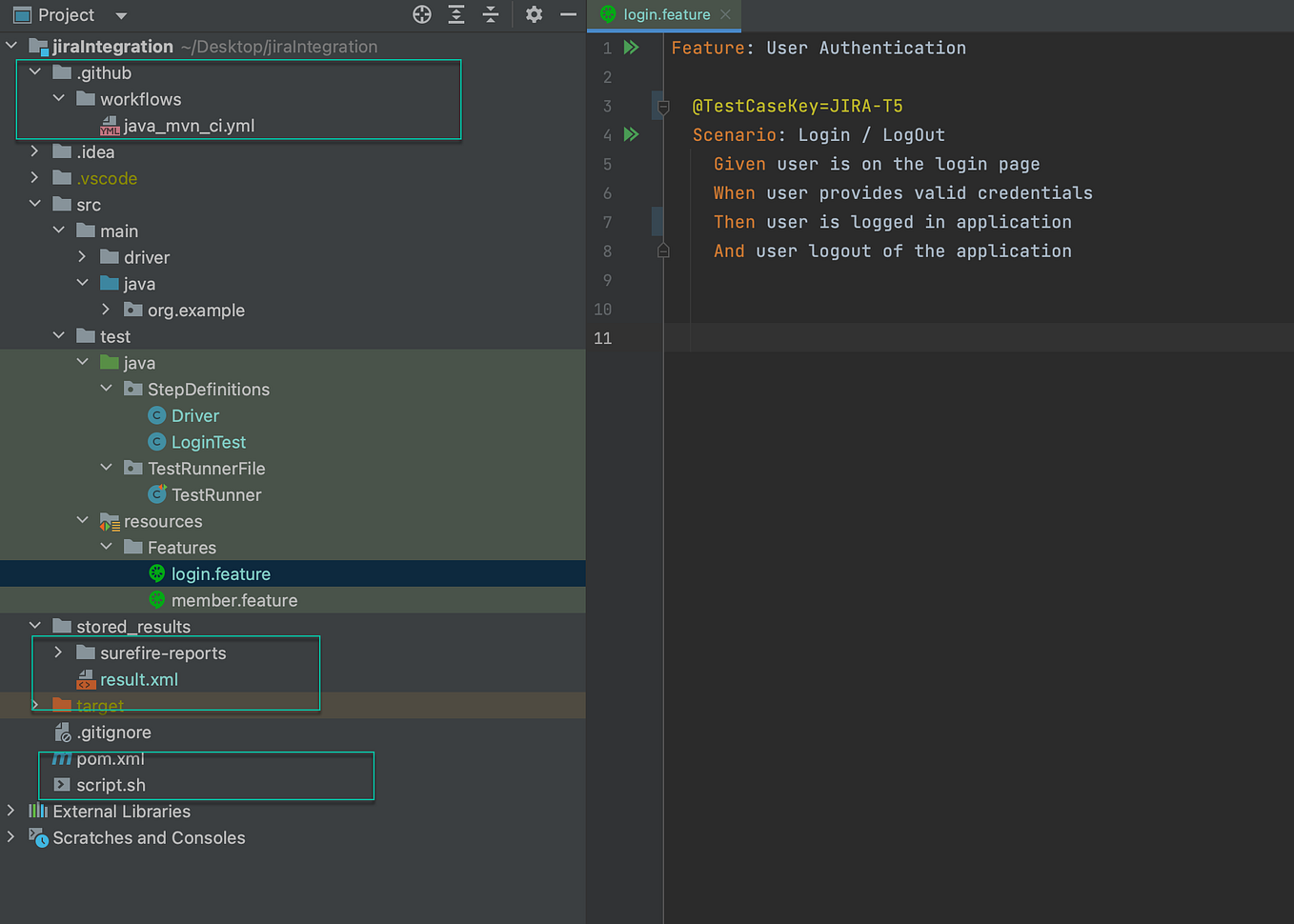Click the class icon next to TestRunner

[x=156, y=494]
